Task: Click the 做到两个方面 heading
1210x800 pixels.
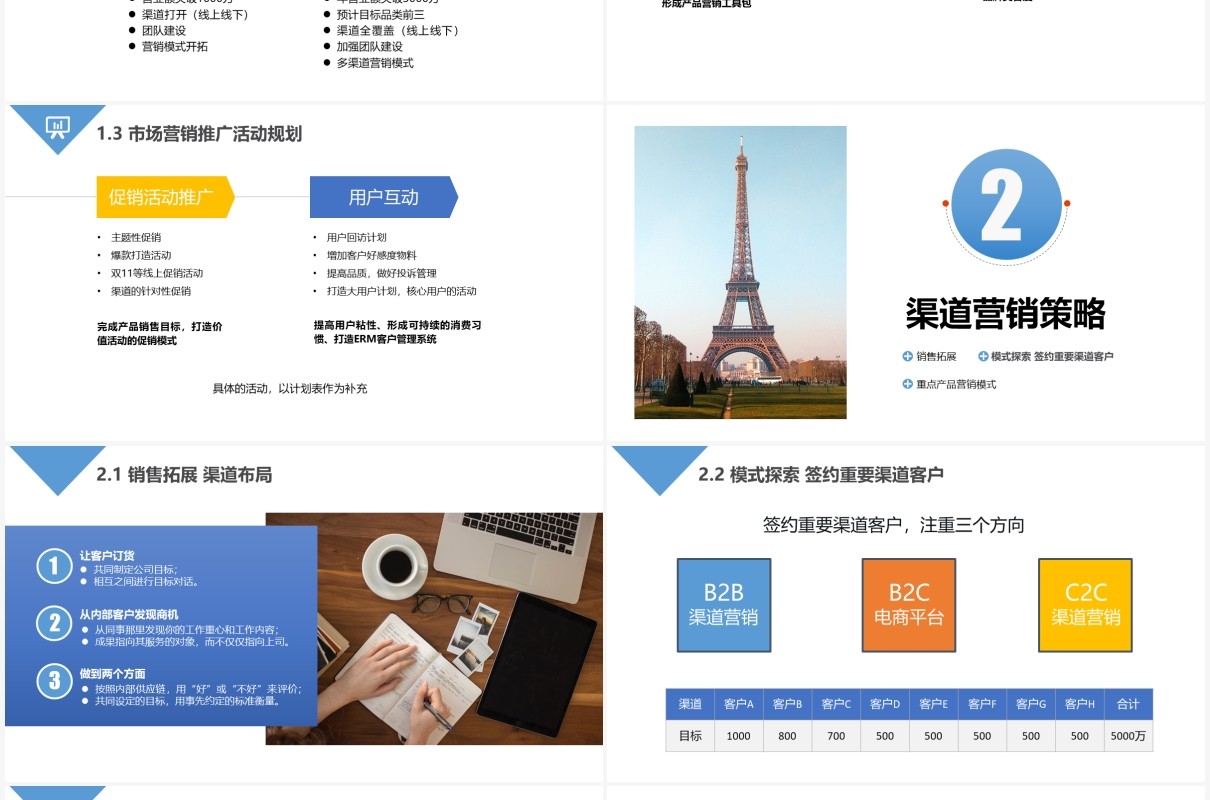Action: pyautogui.click(x=112, y=674)
